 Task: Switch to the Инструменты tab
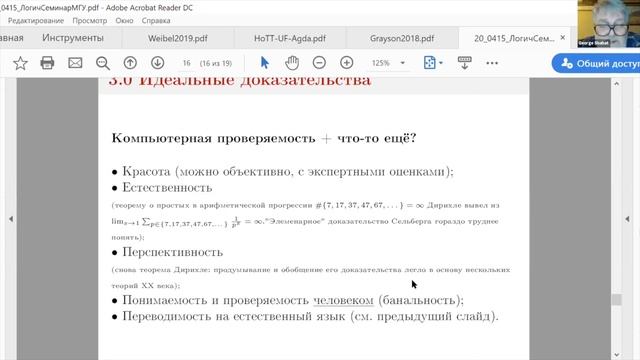click(73, 38)
